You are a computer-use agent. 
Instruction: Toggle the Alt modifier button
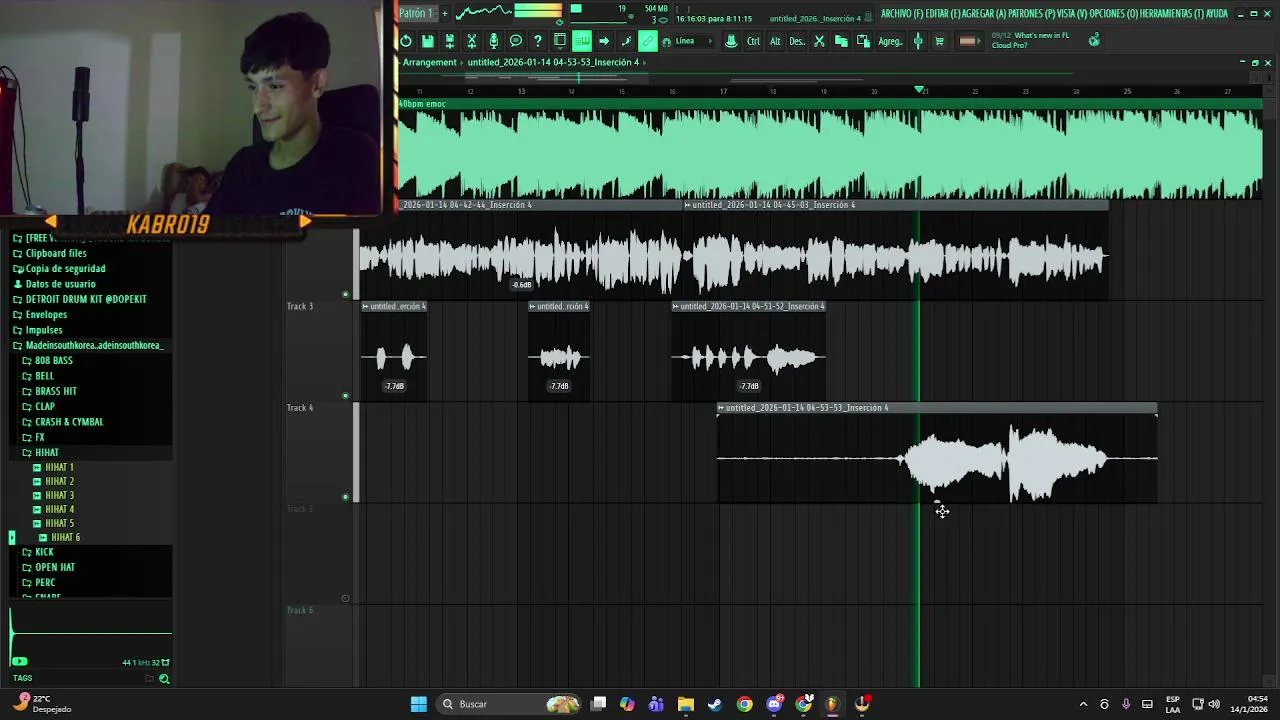[x=775, y=41]
